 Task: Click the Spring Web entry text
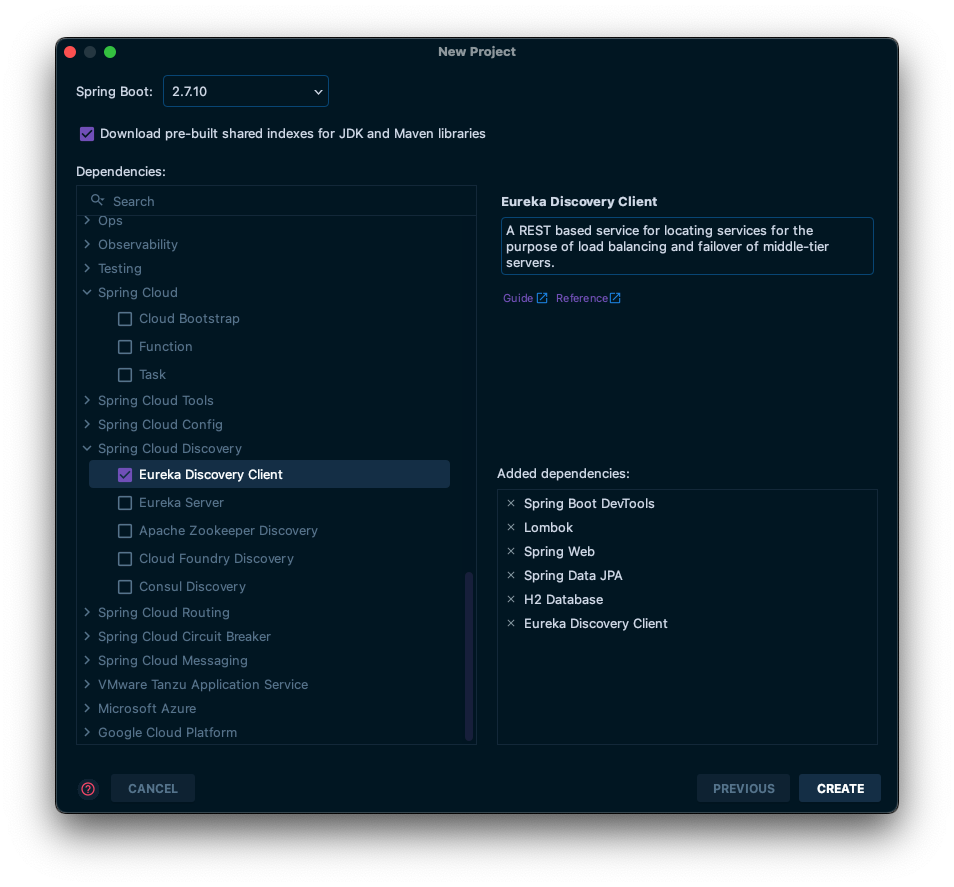[x=559, y=551]
